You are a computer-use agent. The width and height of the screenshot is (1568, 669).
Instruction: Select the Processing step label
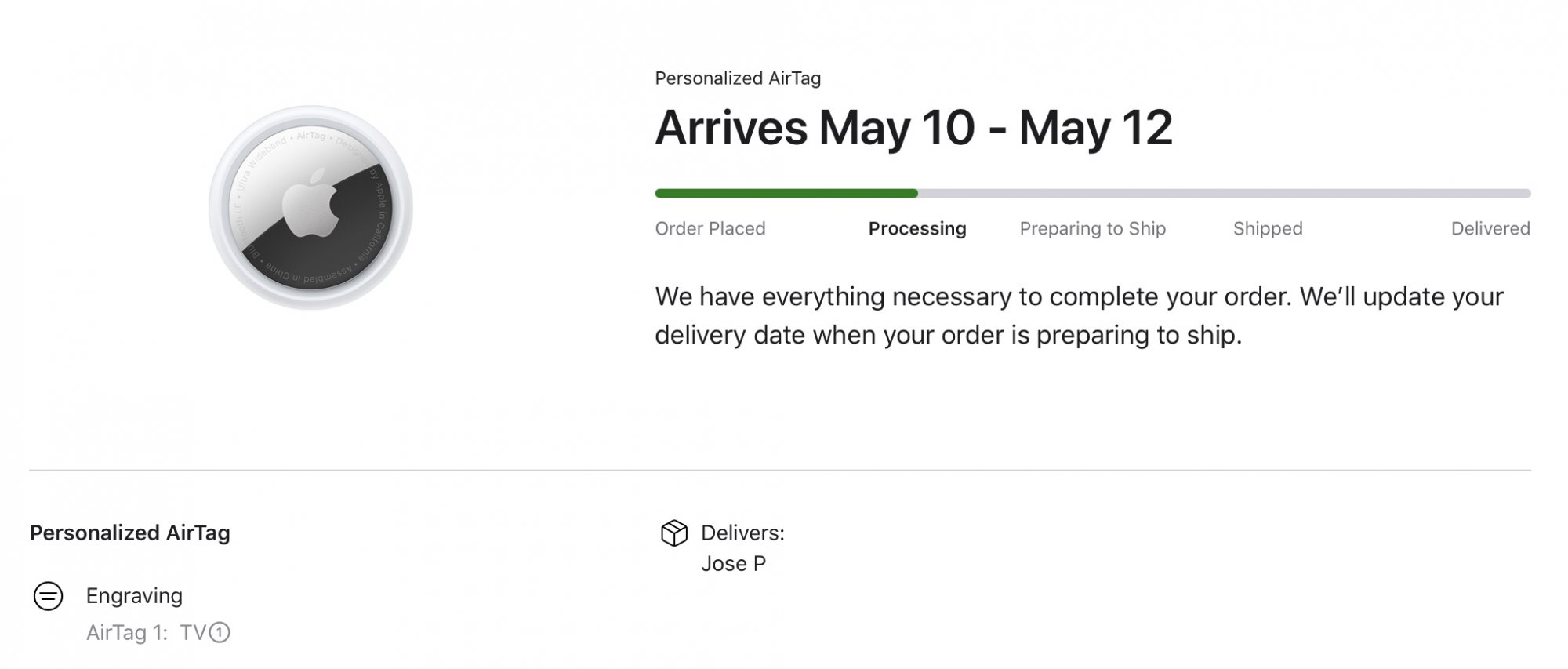916,229
